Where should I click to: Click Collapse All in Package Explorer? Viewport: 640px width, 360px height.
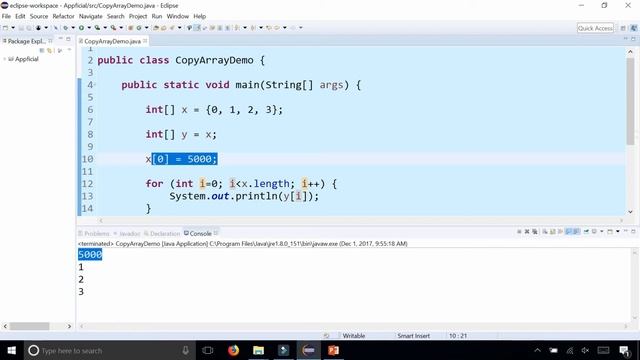click(42, 50)
